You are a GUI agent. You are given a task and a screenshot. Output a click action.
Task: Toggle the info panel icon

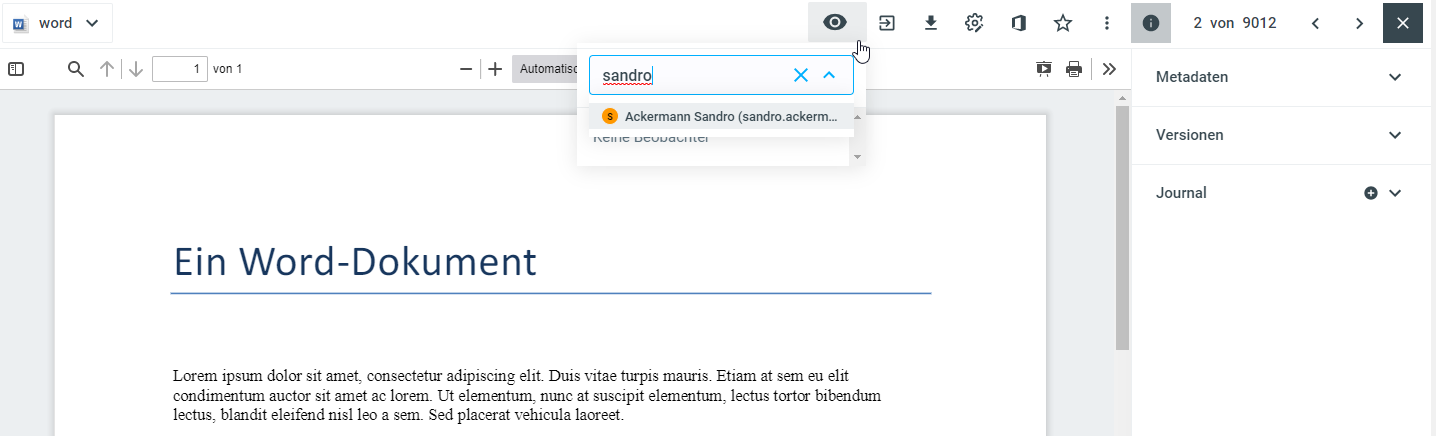tap(1151, 23)
